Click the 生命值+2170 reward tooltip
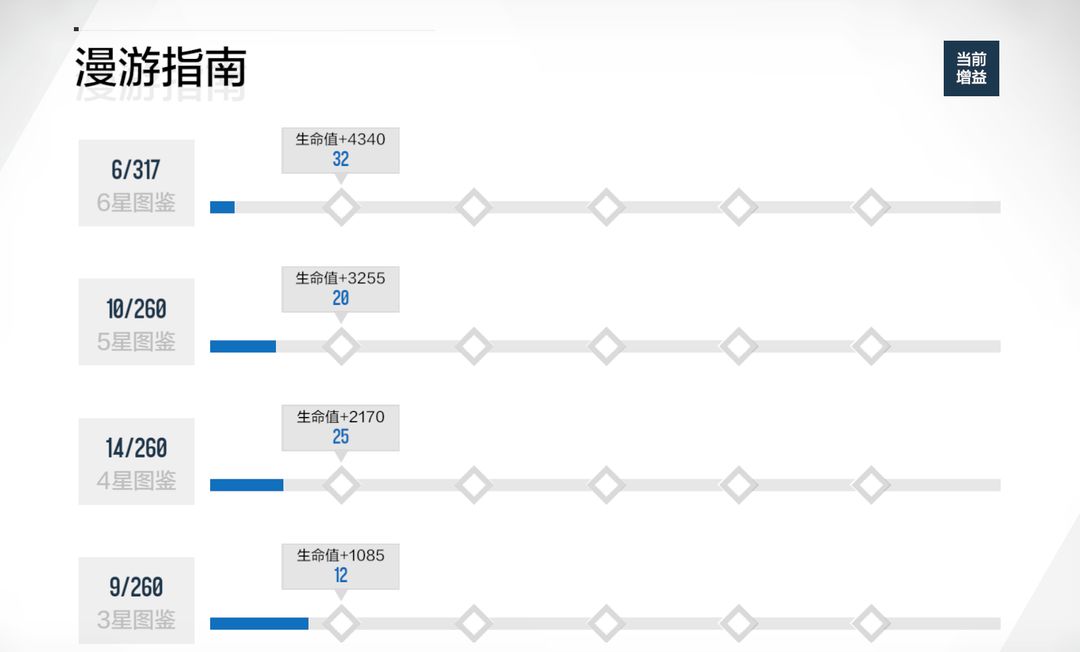The image size is (1080, 652). coord(340,428)
